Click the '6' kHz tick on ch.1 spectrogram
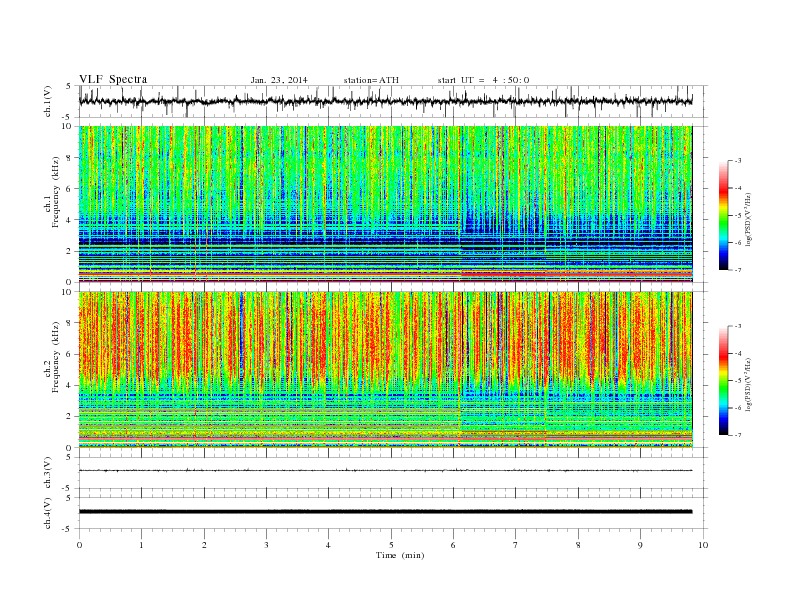The width and height of the screenshot is (792, 612). pyautogui.click(x=70, y=189)
